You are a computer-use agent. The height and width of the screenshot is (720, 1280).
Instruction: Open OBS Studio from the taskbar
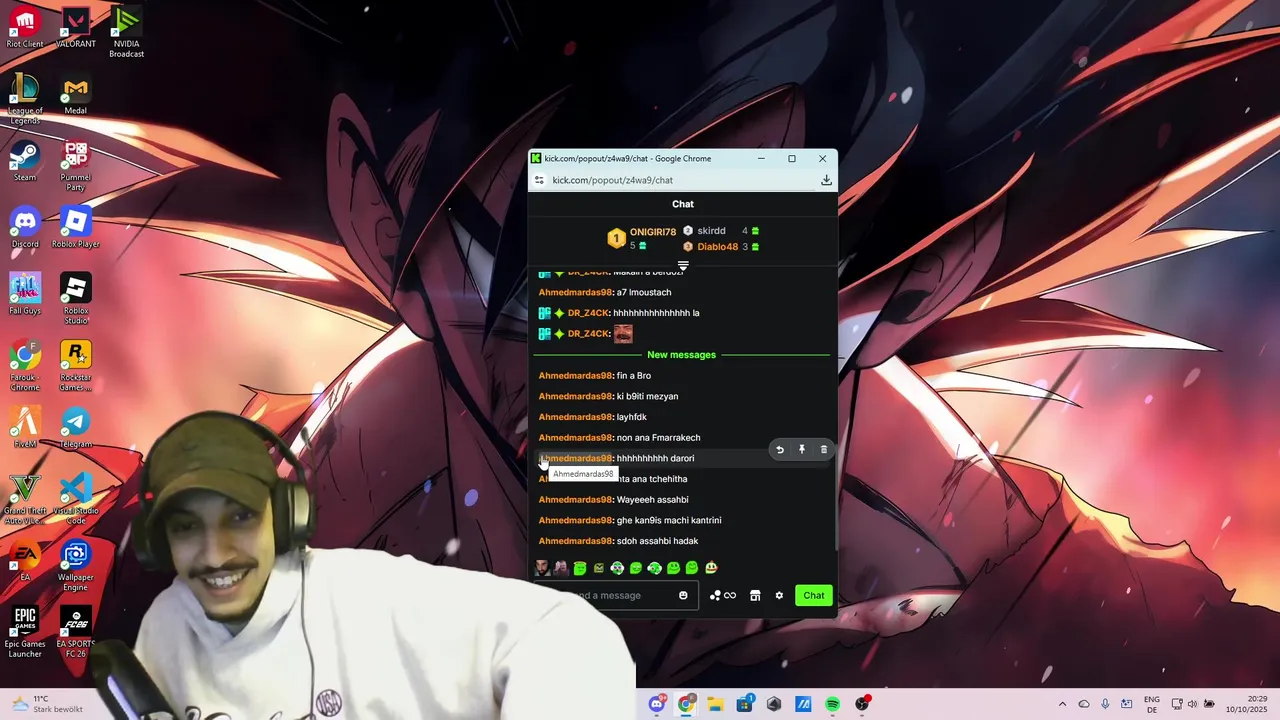(862, 704)
